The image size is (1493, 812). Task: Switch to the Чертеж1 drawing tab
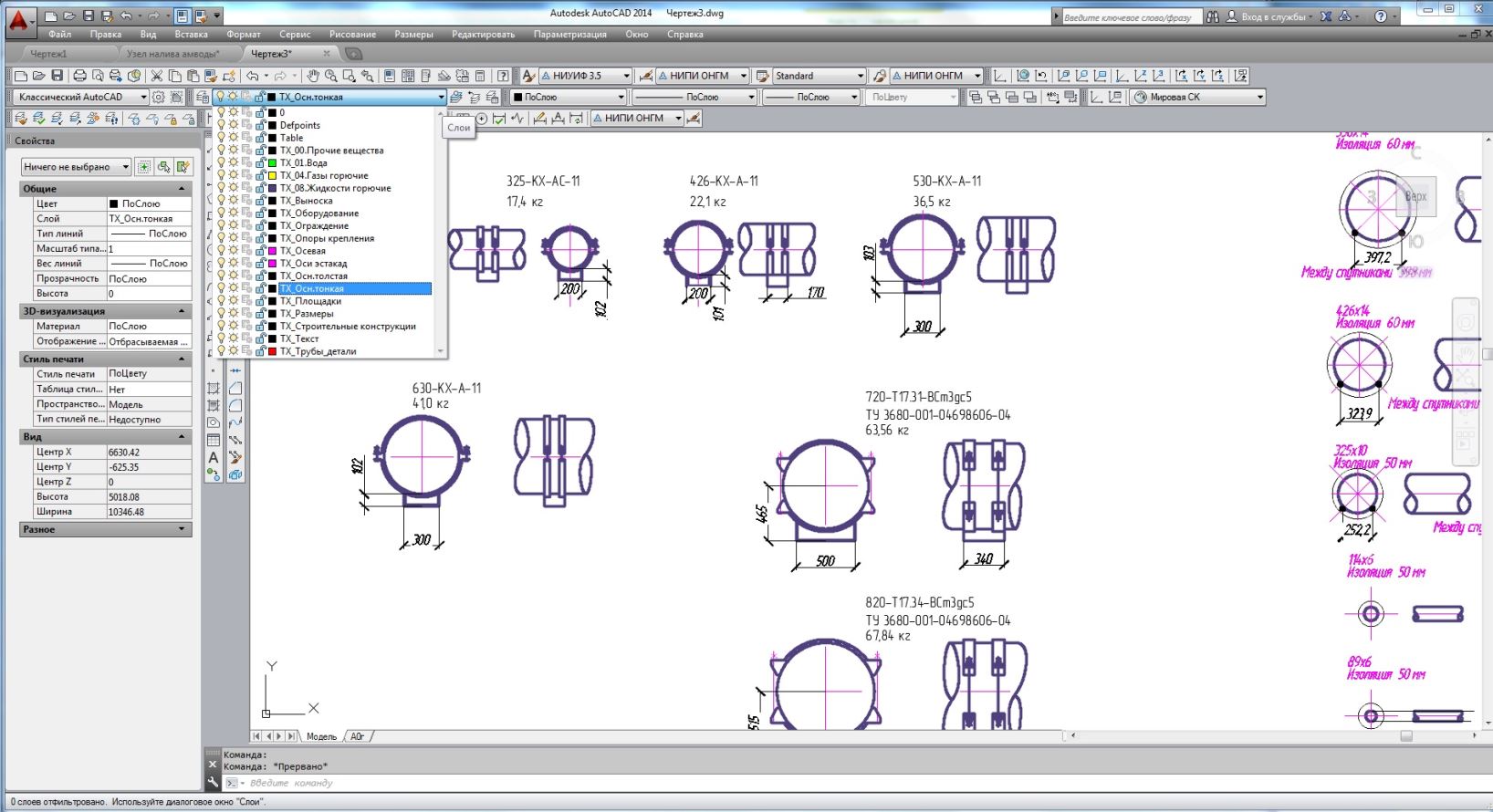click(x=48, y=54)
